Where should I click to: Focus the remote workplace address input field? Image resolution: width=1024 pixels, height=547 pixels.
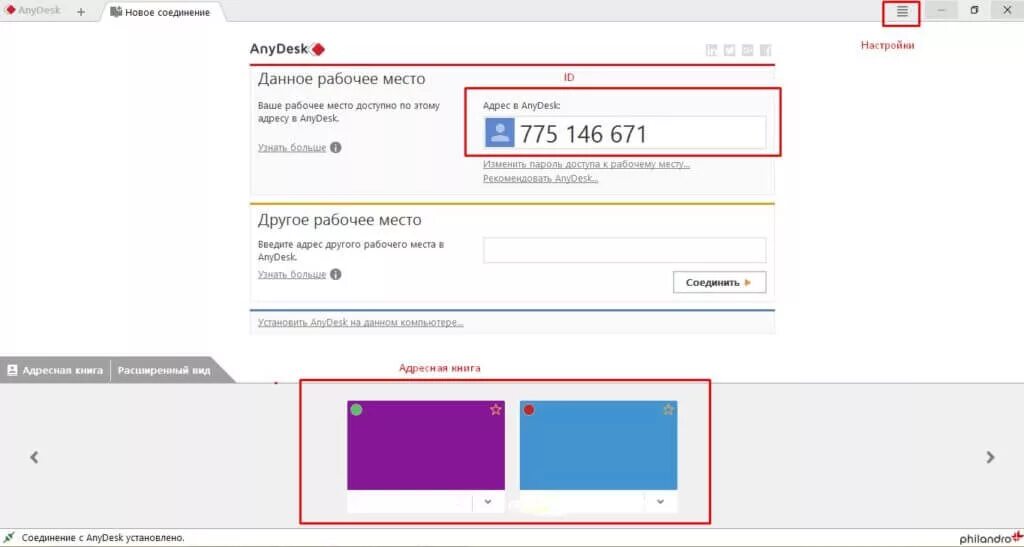pos(624,250)
